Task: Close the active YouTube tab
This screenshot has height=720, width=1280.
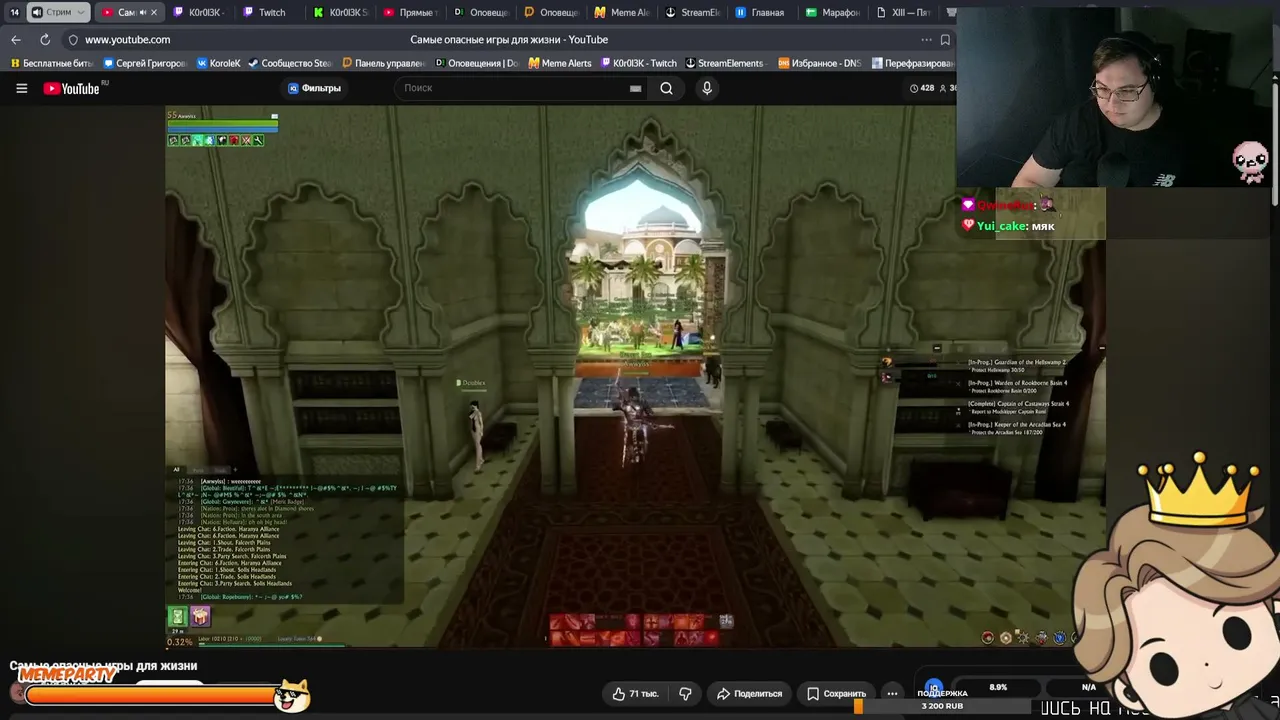Action: (154, 12)
